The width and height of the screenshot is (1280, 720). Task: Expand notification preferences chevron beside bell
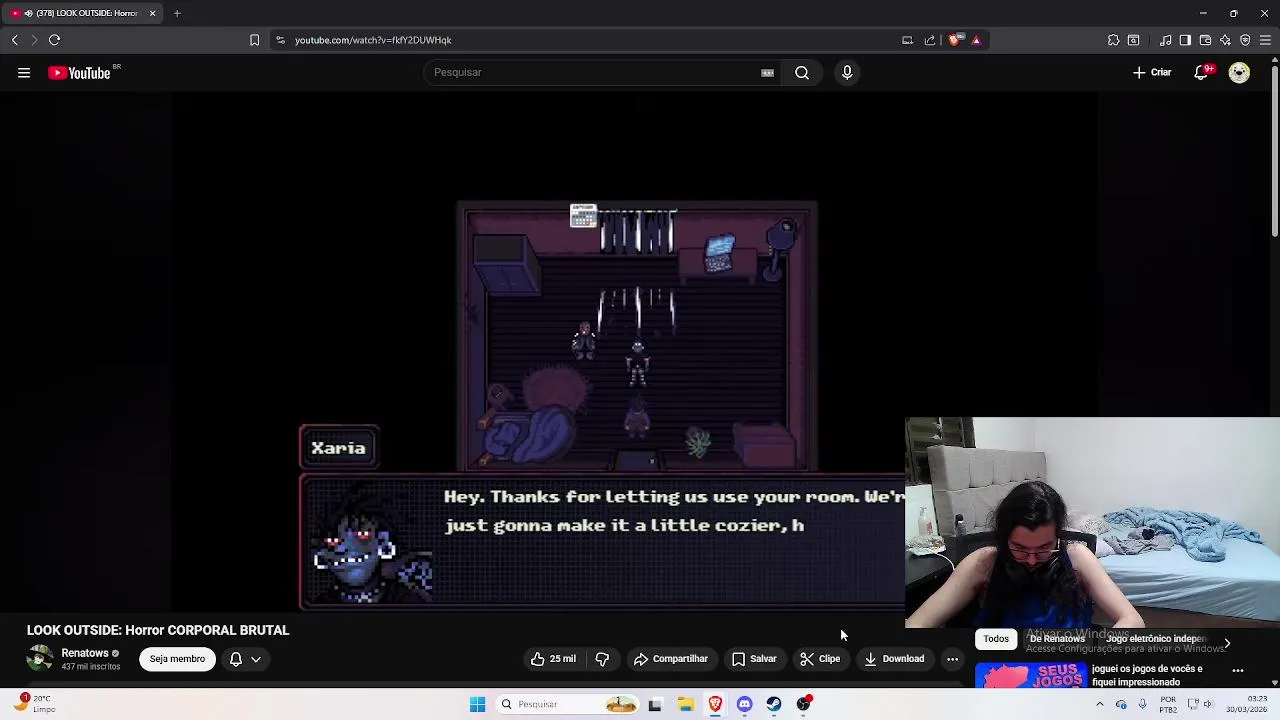256,659
